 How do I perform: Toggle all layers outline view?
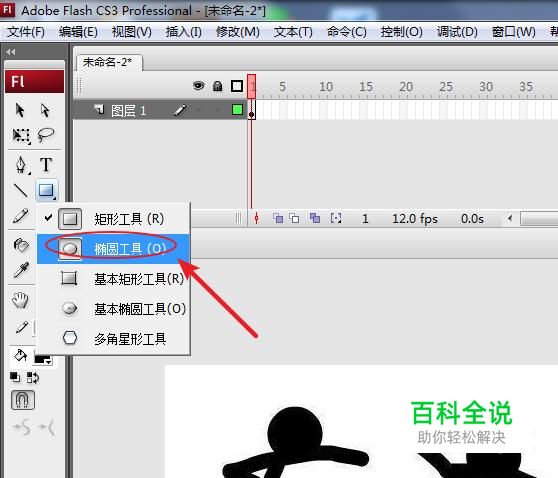[237, 86]
